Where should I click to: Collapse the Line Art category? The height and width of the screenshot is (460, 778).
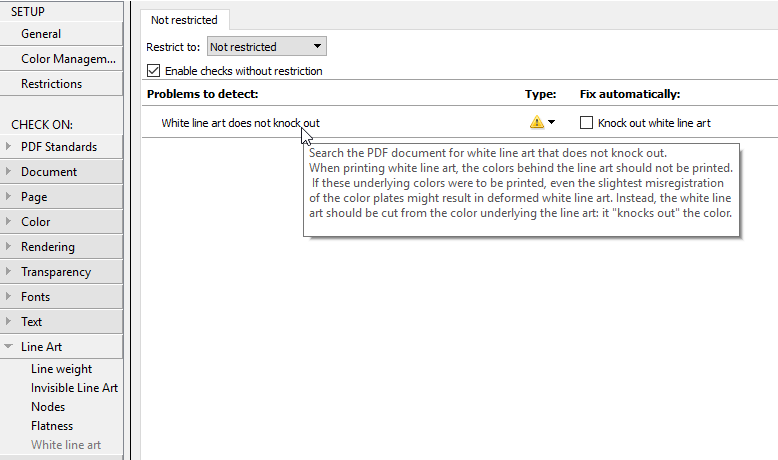9,347
